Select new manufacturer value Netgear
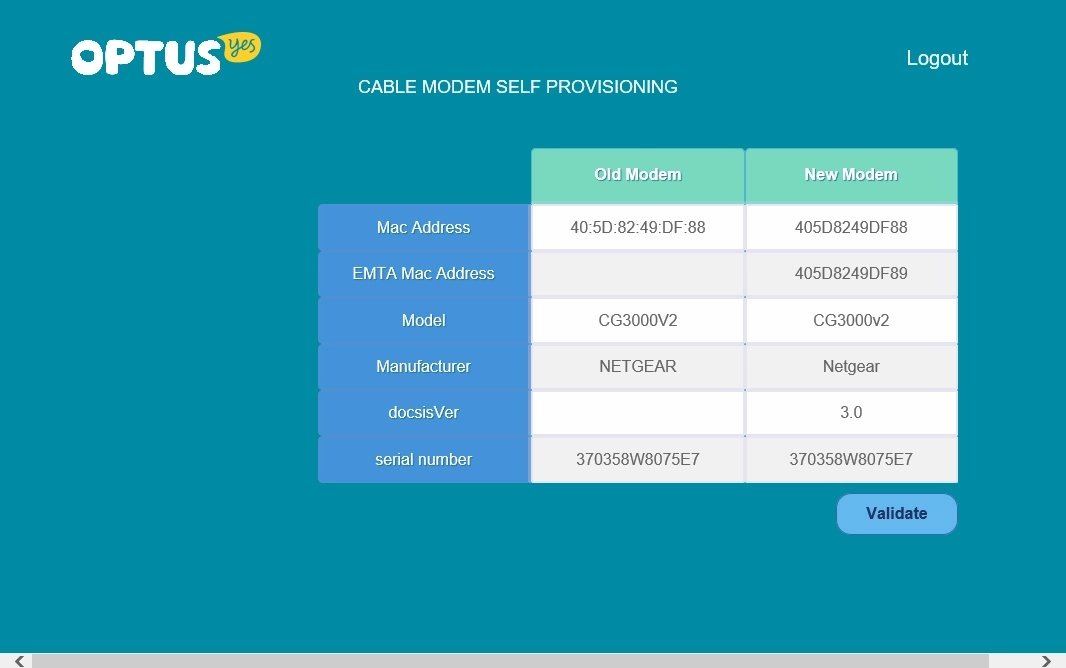Viewport: 1066px width, 668px height. click(851, 366)
